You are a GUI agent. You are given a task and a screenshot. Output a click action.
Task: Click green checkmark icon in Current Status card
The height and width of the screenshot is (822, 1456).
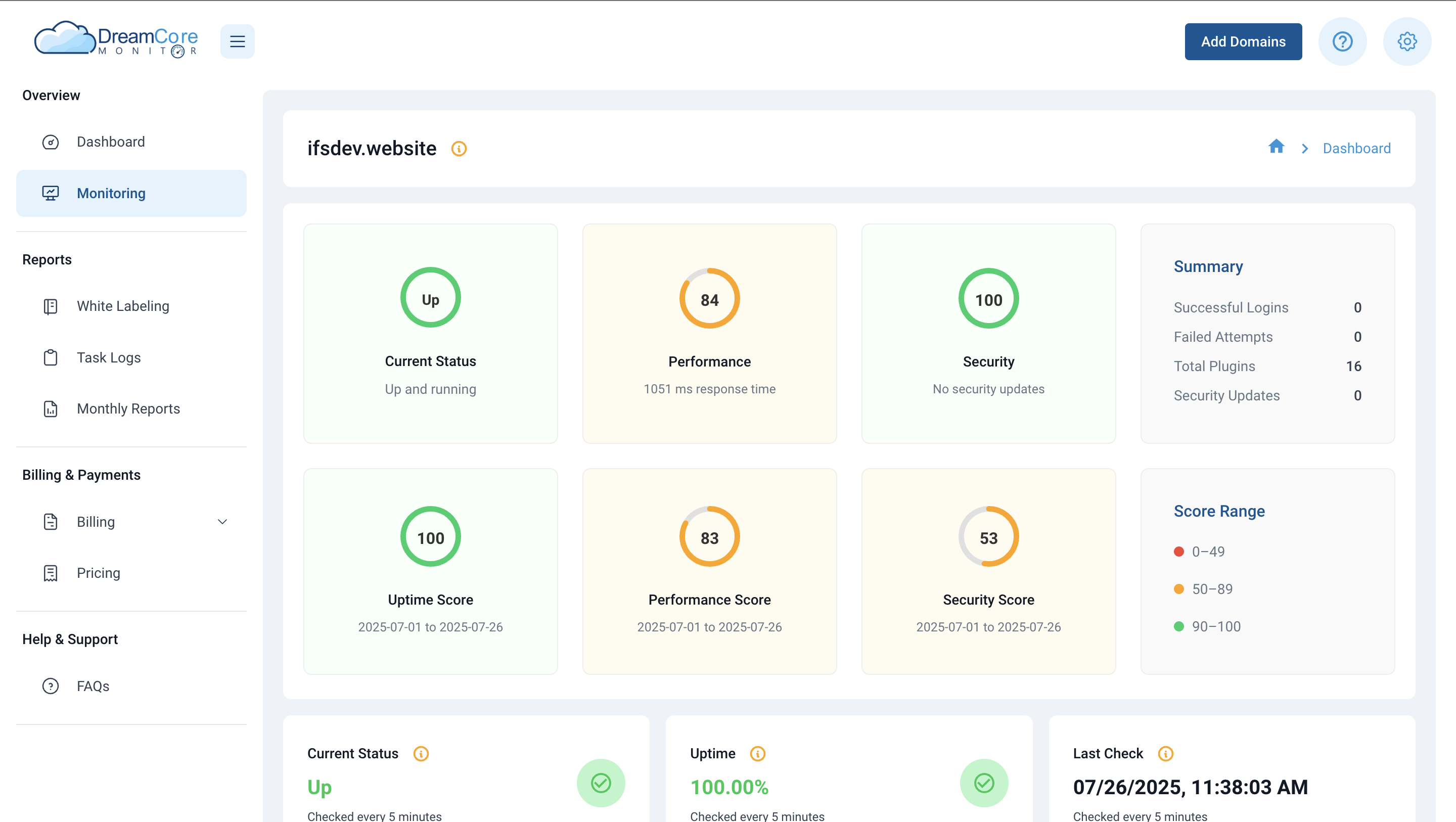[601, 783]
